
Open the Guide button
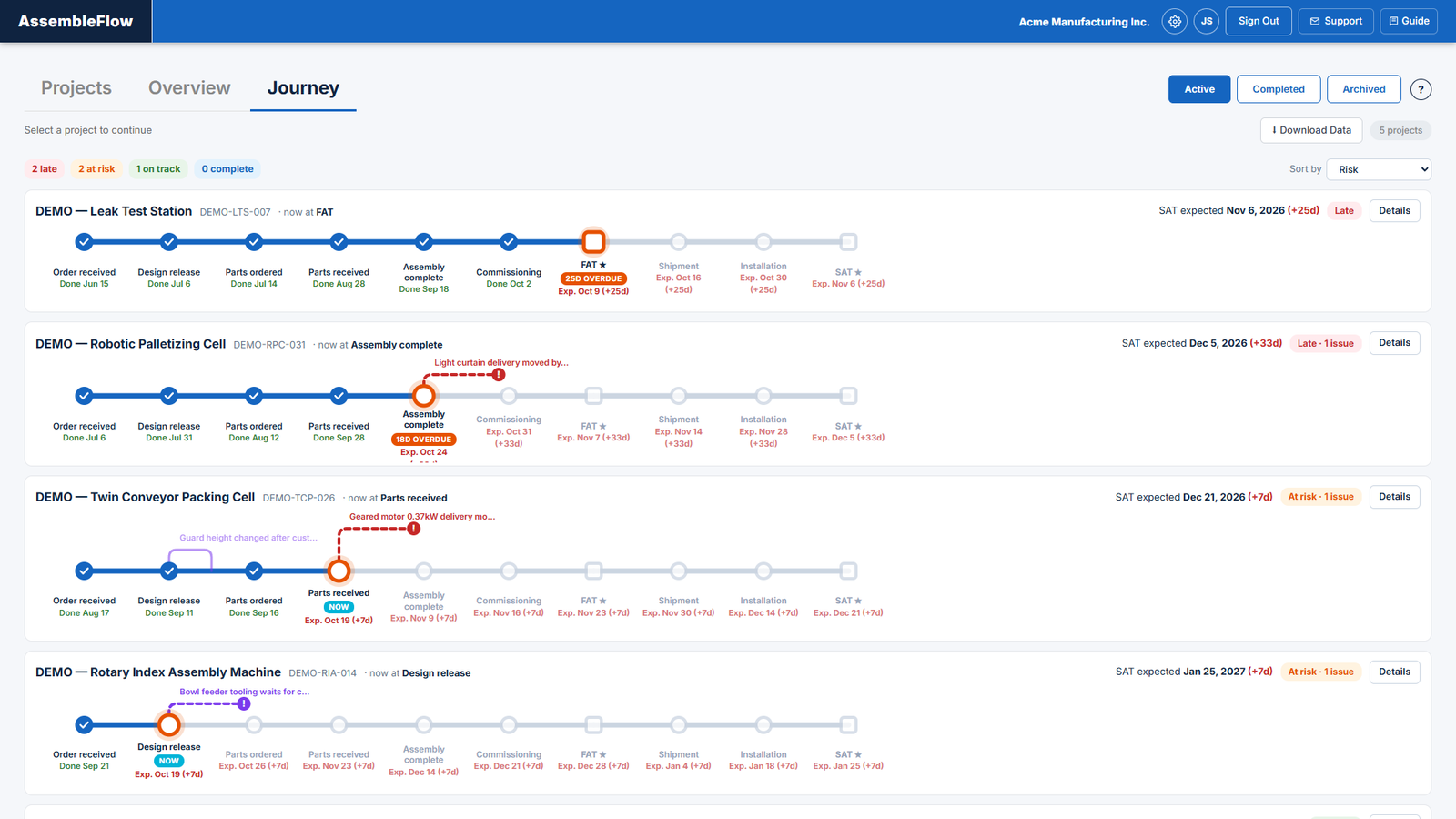tap(1409, 21)
